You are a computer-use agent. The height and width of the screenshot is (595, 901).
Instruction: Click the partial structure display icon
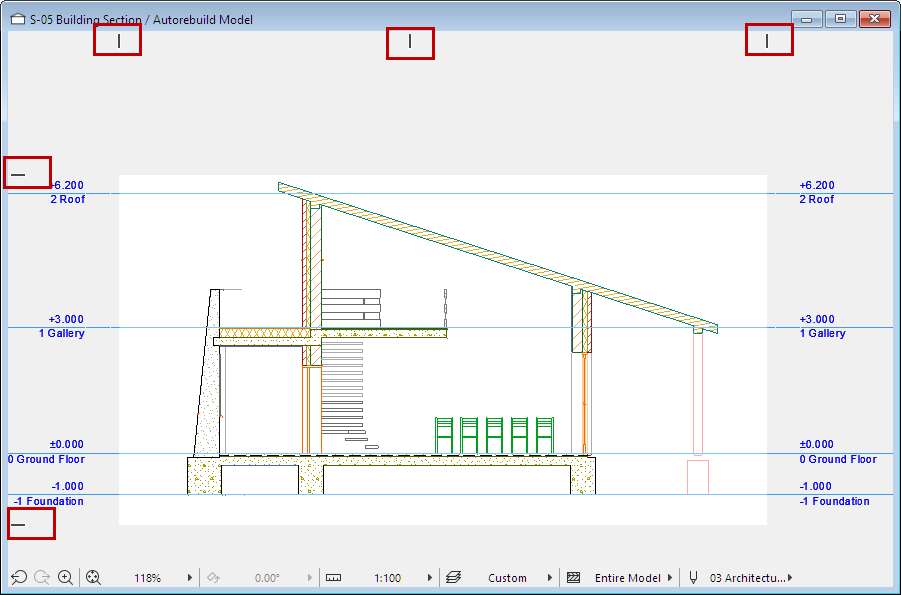573,578
